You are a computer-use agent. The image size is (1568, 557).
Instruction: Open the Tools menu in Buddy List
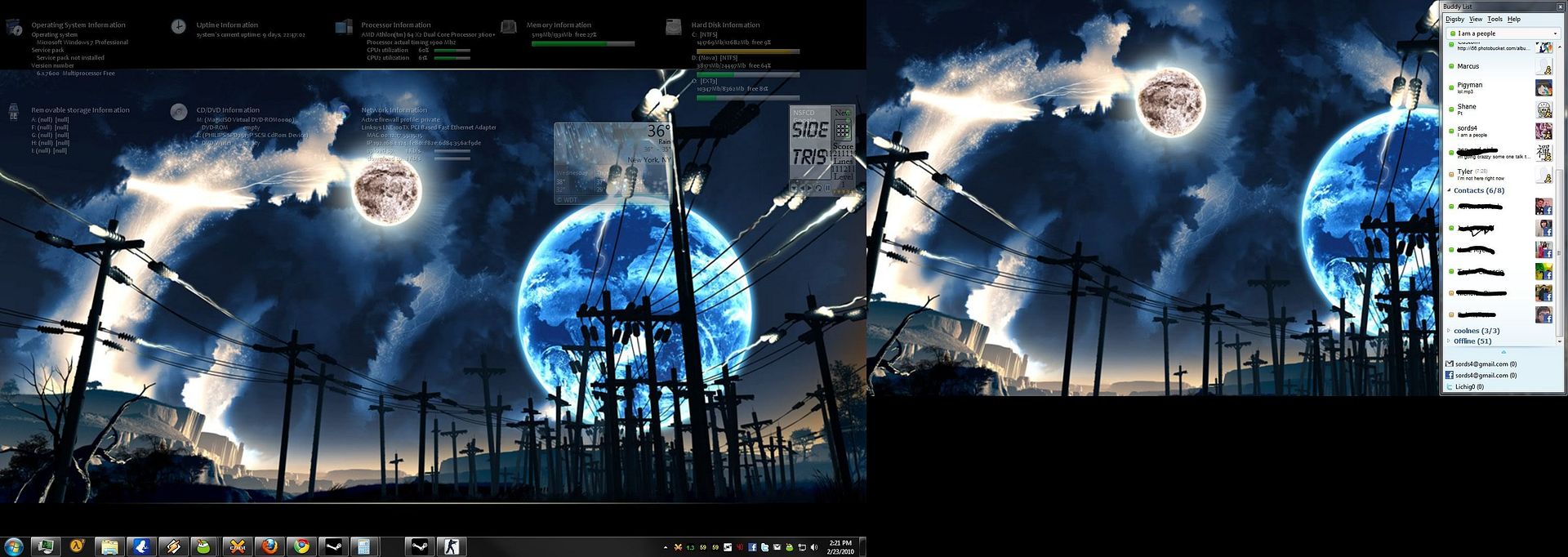pos(1494,19)
